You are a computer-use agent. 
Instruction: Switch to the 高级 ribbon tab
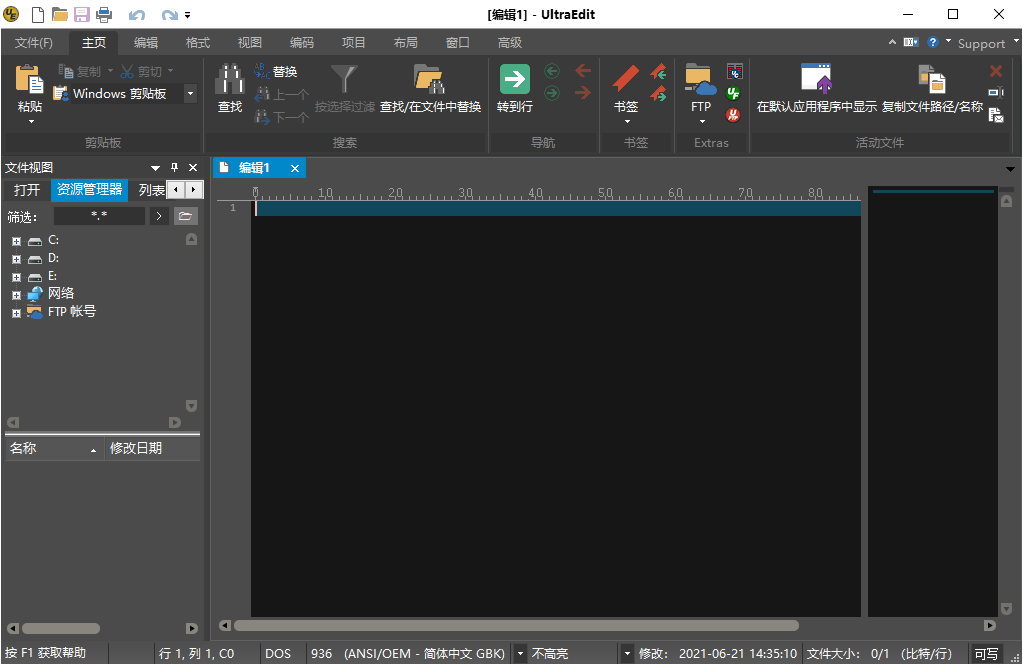tap(510, 42)
